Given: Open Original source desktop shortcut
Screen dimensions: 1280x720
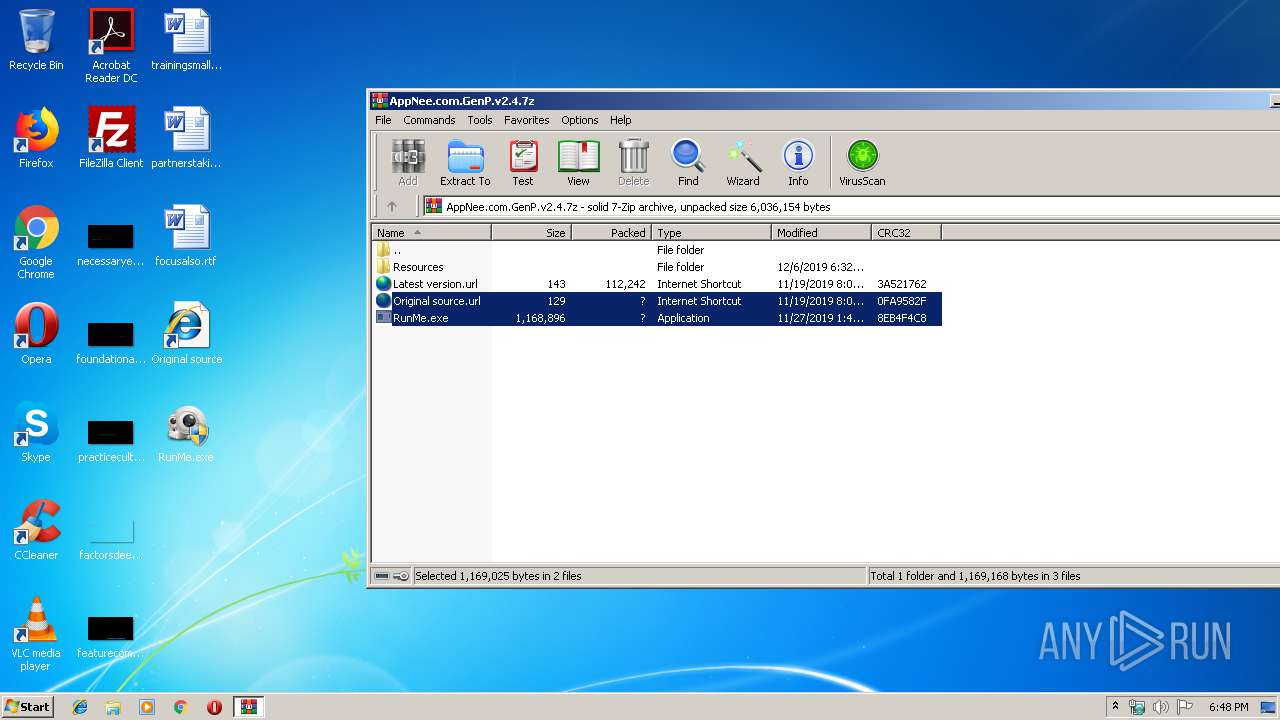Looking at the screenshot, I should [x=187, y=334].
